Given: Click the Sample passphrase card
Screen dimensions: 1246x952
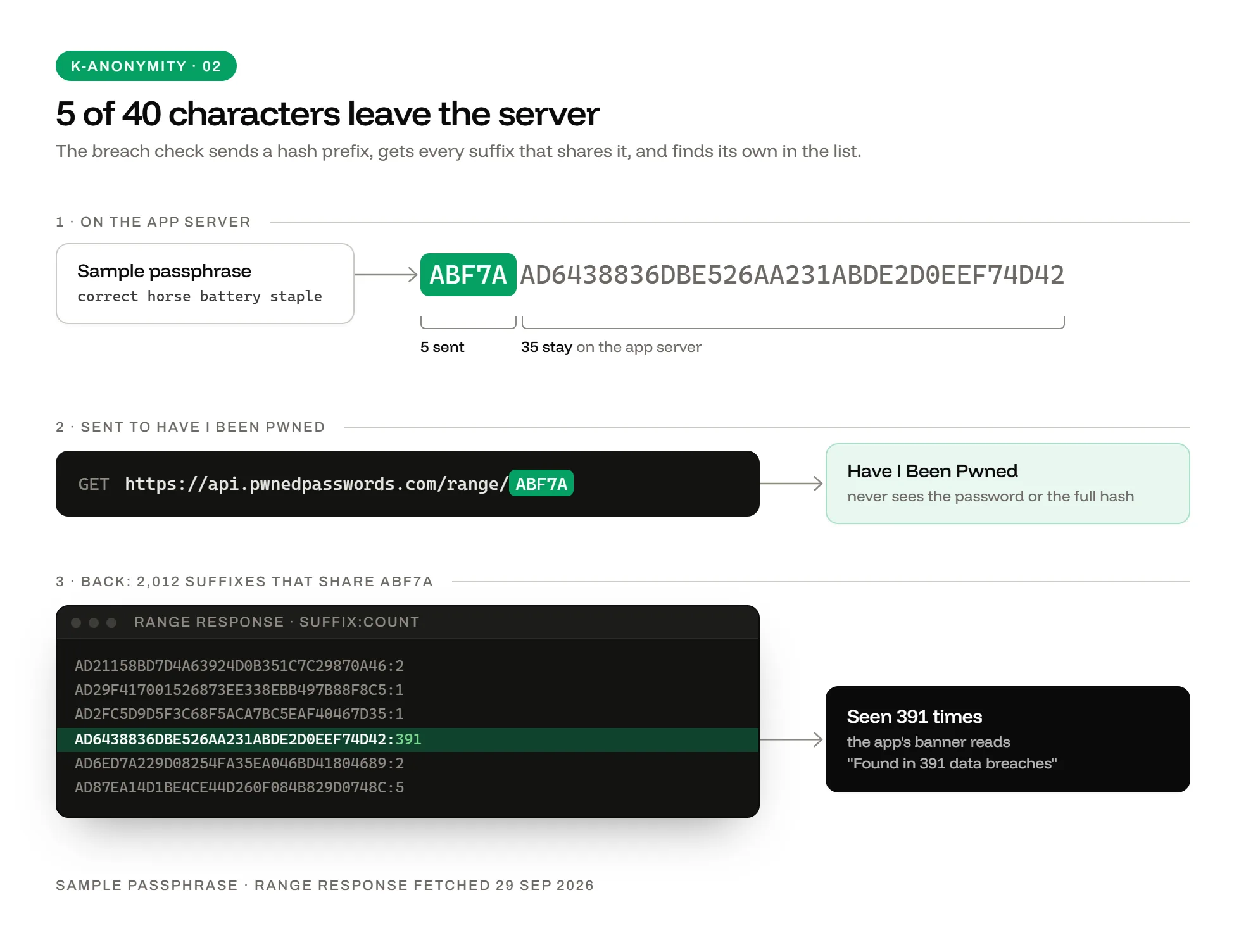Looking at the screenshot, I should click(205, 284).
